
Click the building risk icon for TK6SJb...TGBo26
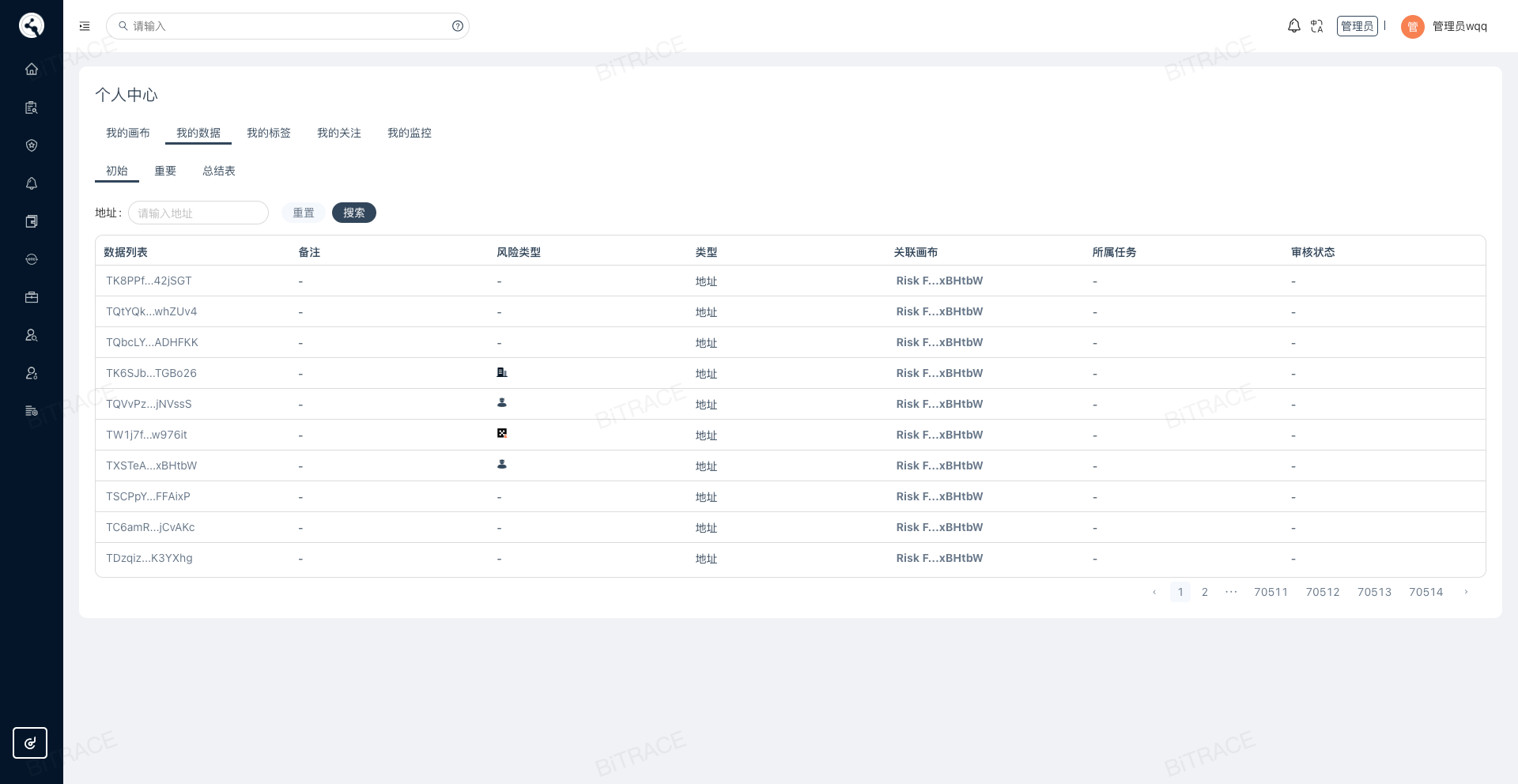[502, 372]
